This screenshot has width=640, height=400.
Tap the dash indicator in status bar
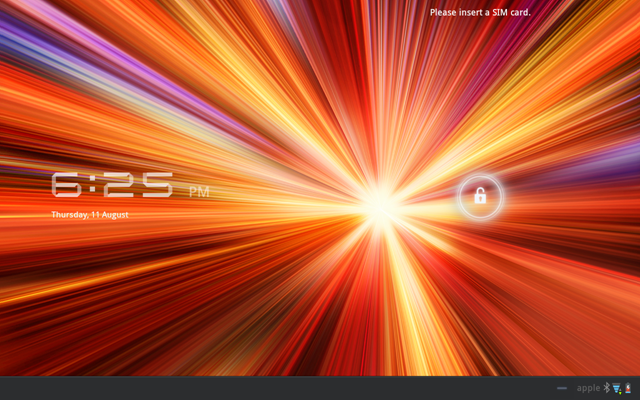562,388
